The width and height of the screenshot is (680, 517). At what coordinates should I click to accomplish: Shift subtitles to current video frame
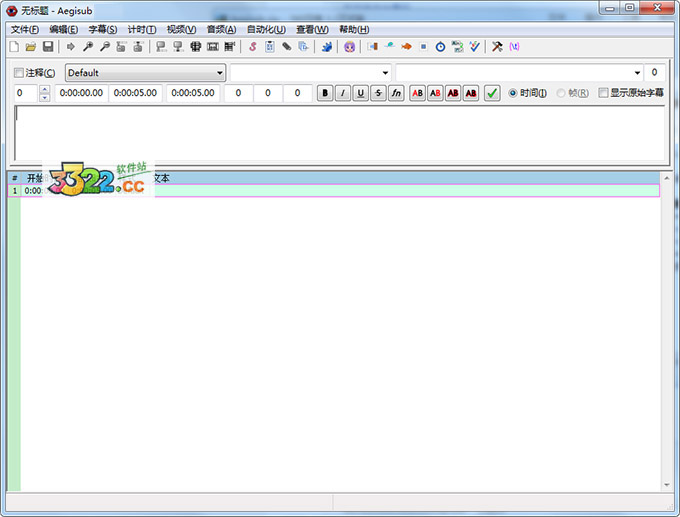click(x=229, y=46)
